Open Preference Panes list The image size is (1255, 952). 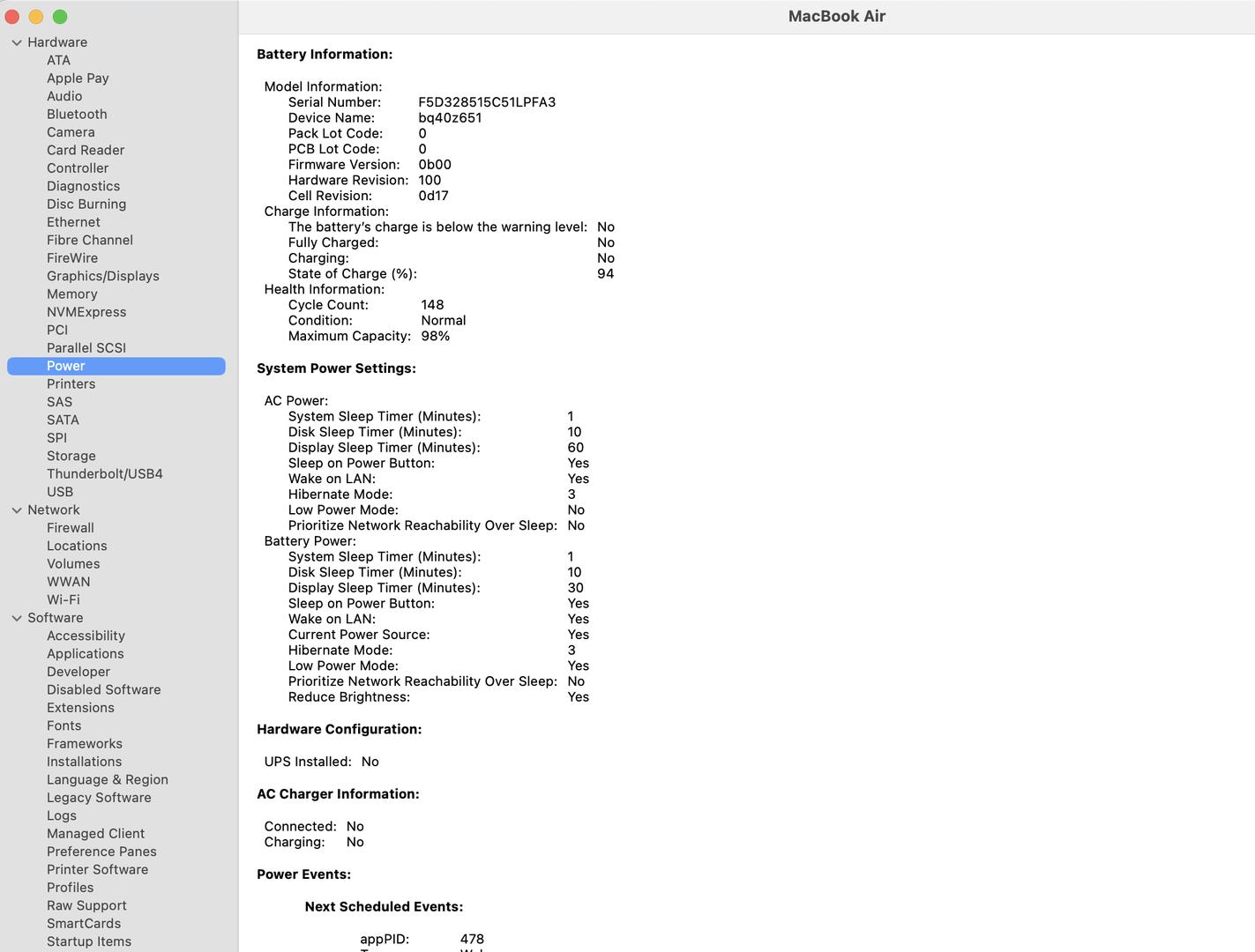101,852
